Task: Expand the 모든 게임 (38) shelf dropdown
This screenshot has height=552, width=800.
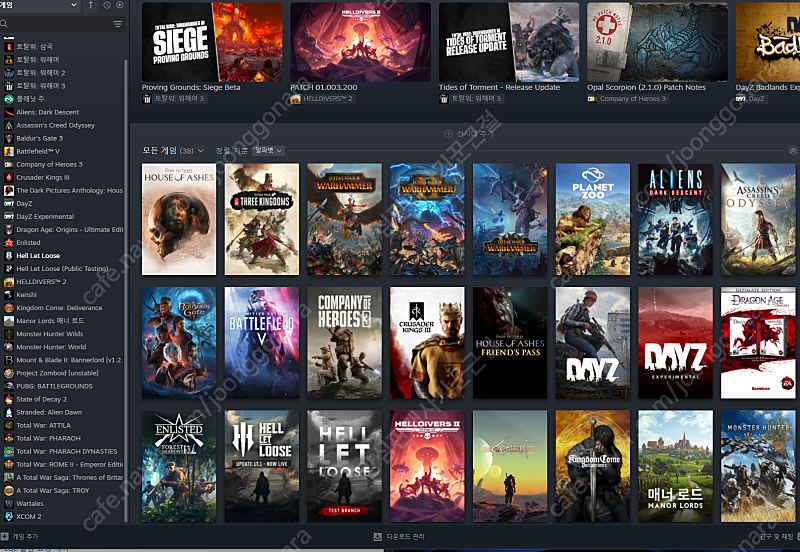Action: (x=173, y=150)
